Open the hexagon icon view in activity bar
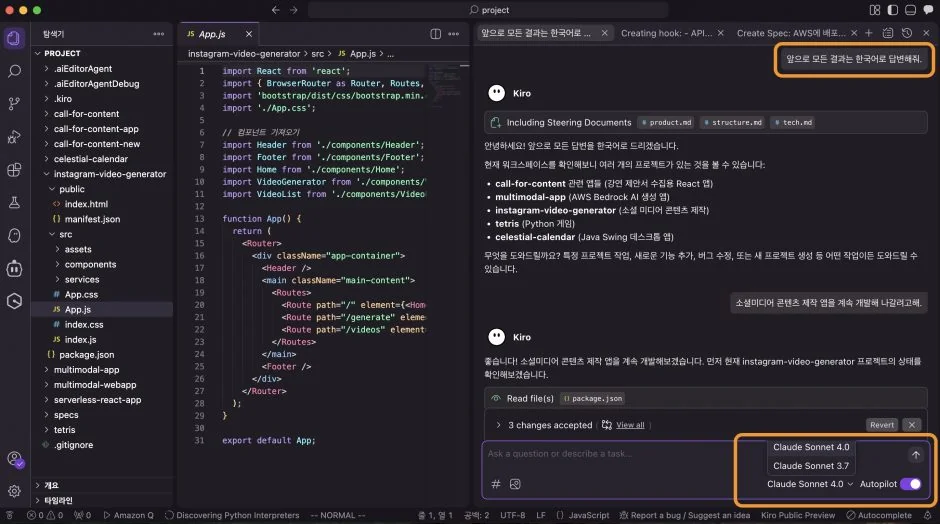Viewport: 940px width, 524px height. [14, 301]
